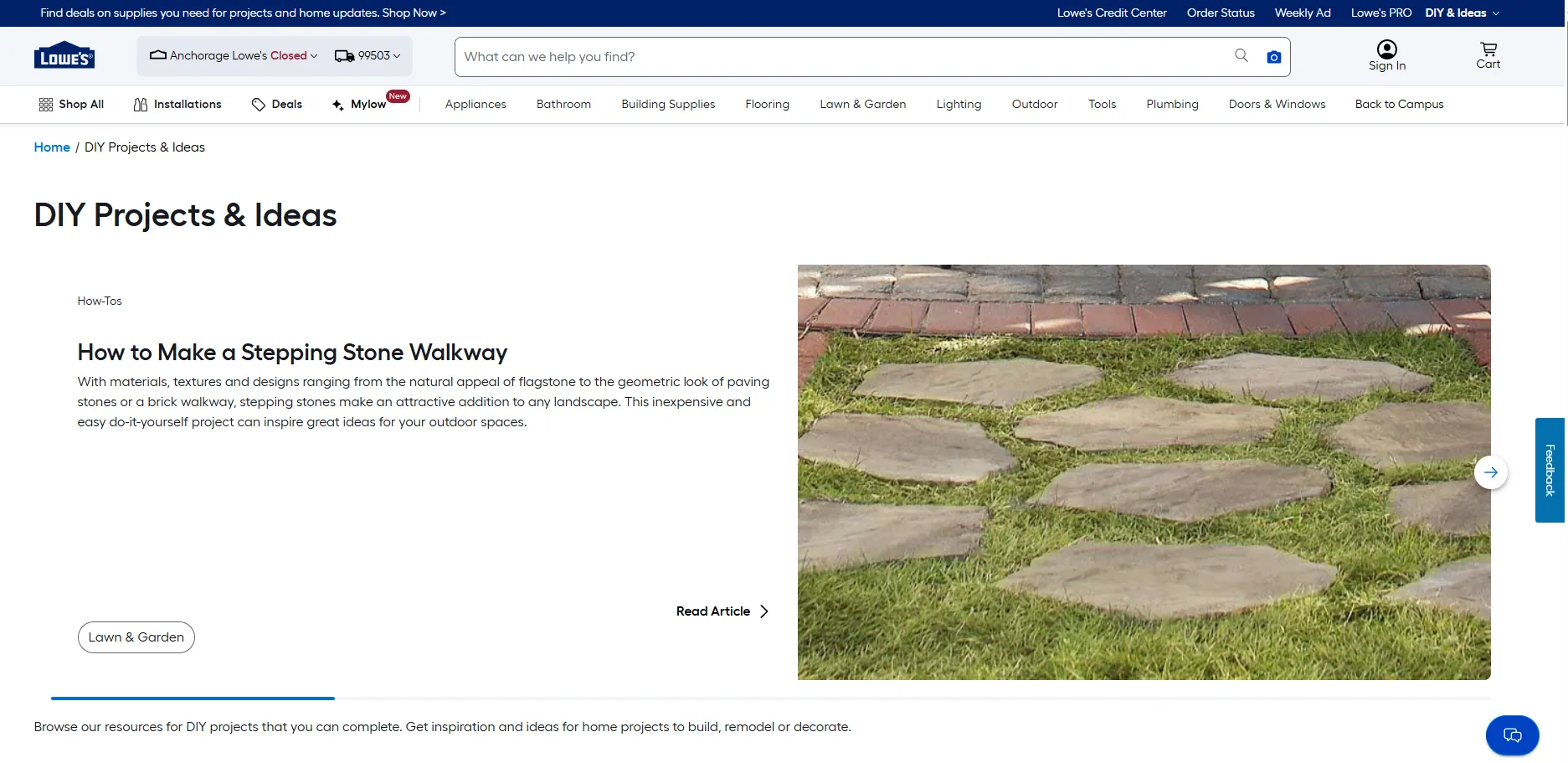Open the Building Supplies menu
This screenshot has height=763, width=1568.
coord(667,104)
